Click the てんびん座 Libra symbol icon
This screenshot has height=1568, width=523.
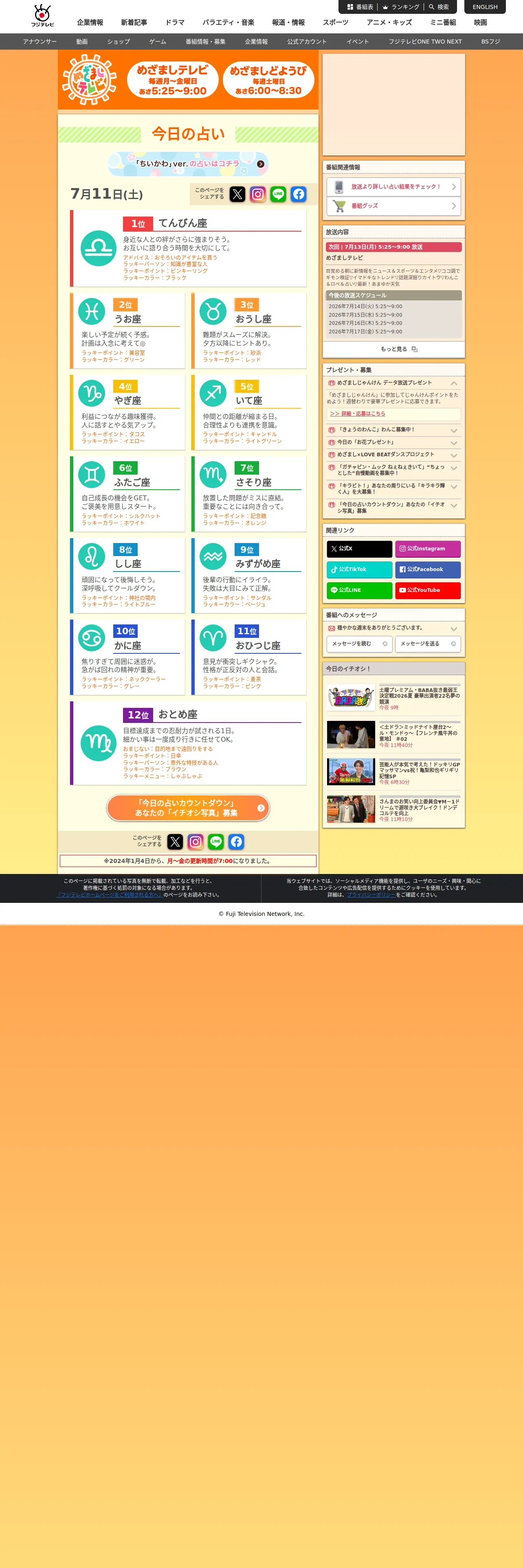click(x=99, y=248)
